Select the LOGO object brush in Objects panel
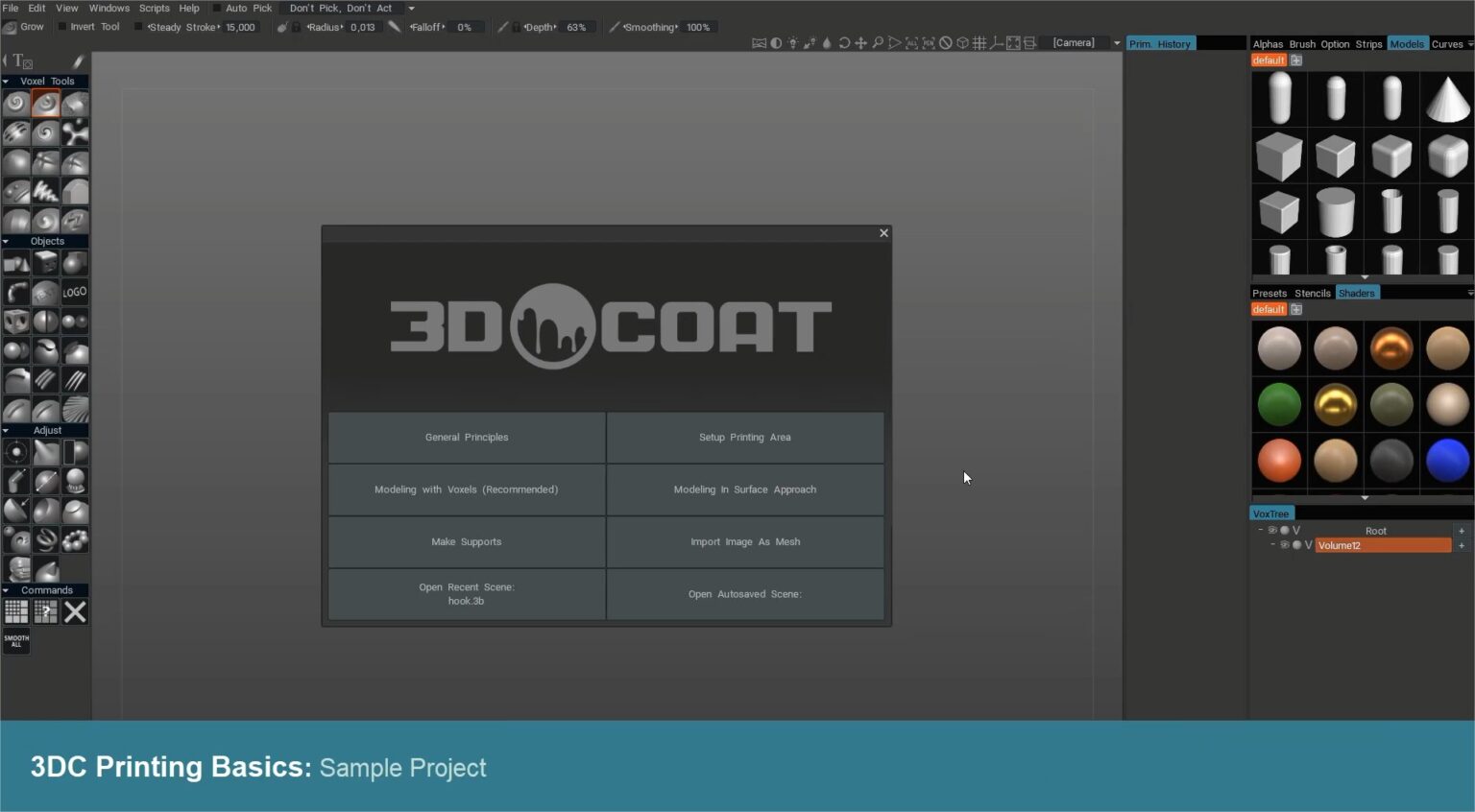 click(74, 292)
